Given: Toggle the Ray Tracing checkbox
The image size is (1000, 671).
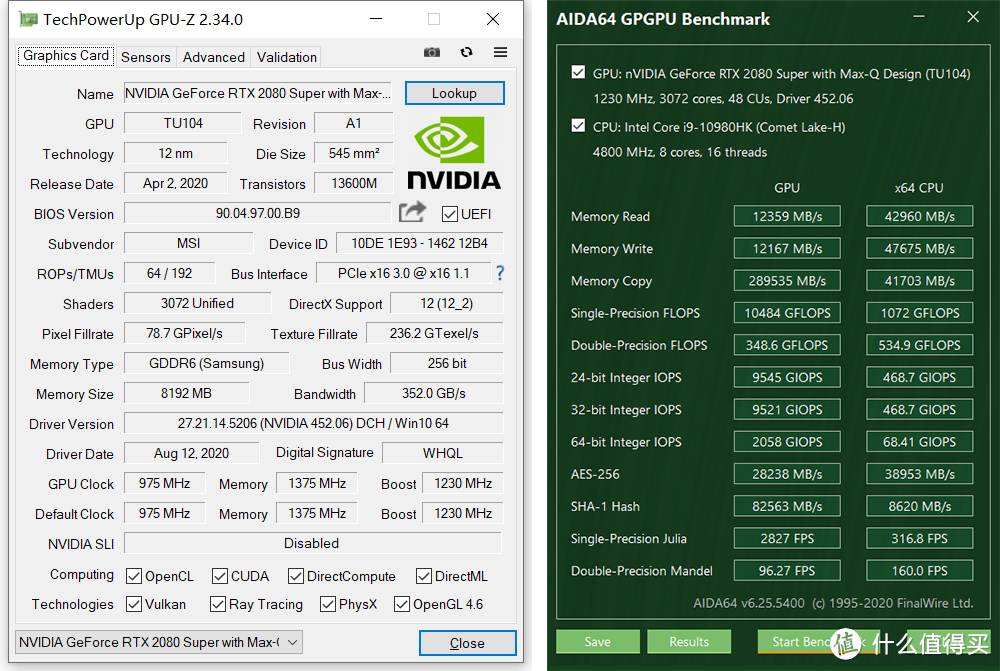Looking at the screenshot, I should click(218, 603).
